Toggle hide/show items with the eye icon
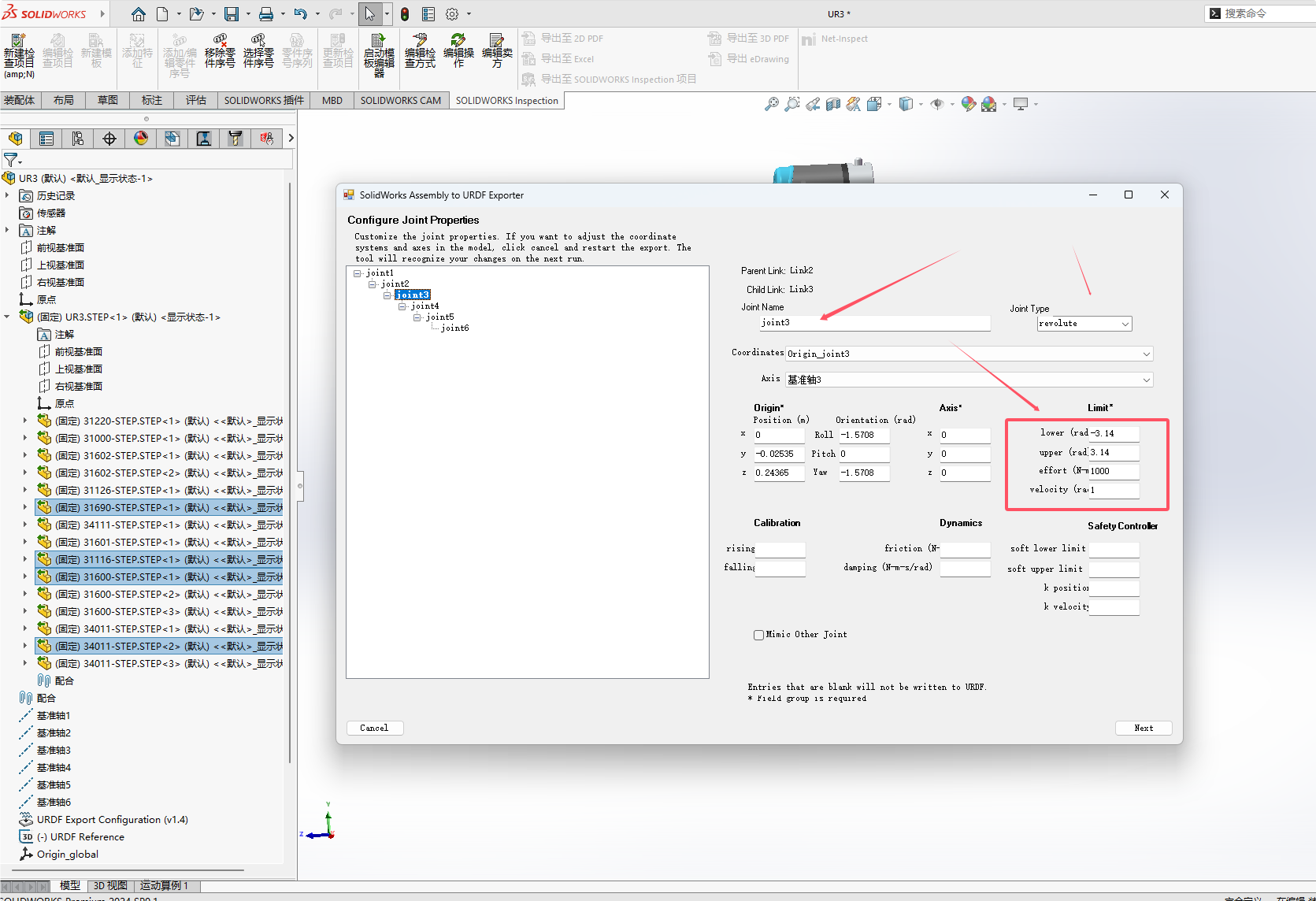This screenshot has width=1316, height=901. pyautogui.click(x=939, y=103)
